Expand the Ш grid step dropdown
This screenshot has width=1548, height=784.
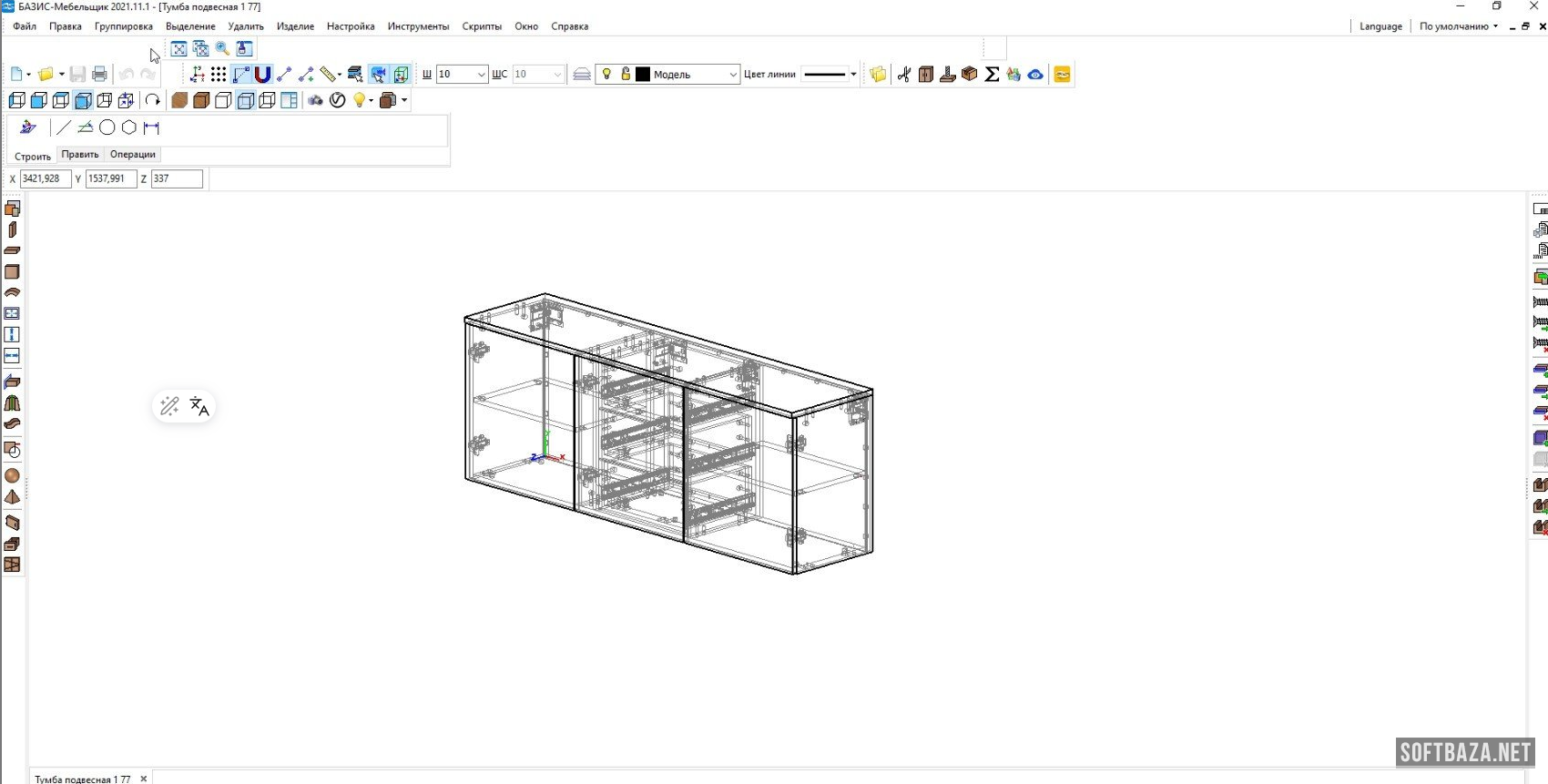(481, 75)
